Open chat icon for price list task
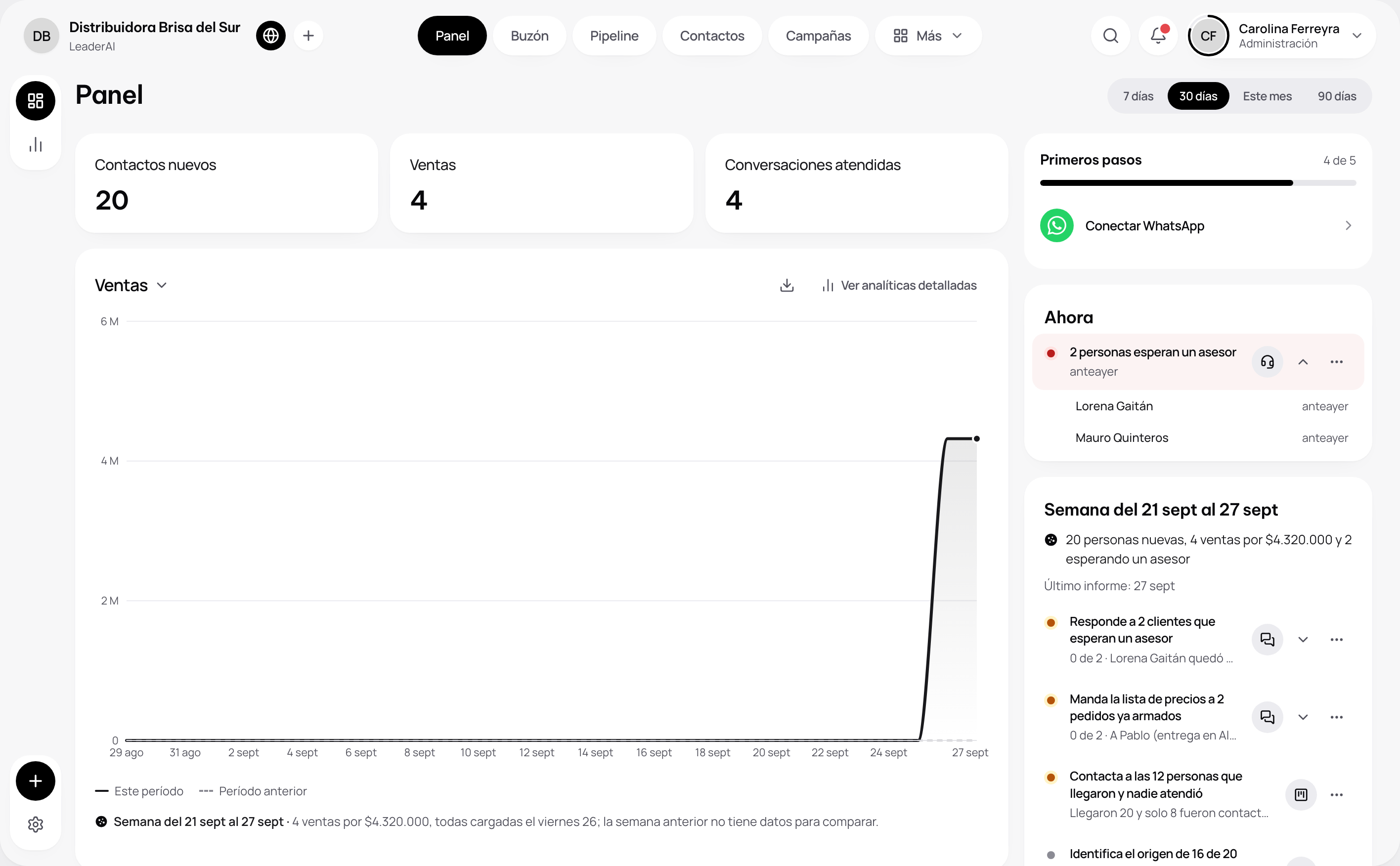1400x866 pixels. pyautogui.click(x=1267, y=717)
